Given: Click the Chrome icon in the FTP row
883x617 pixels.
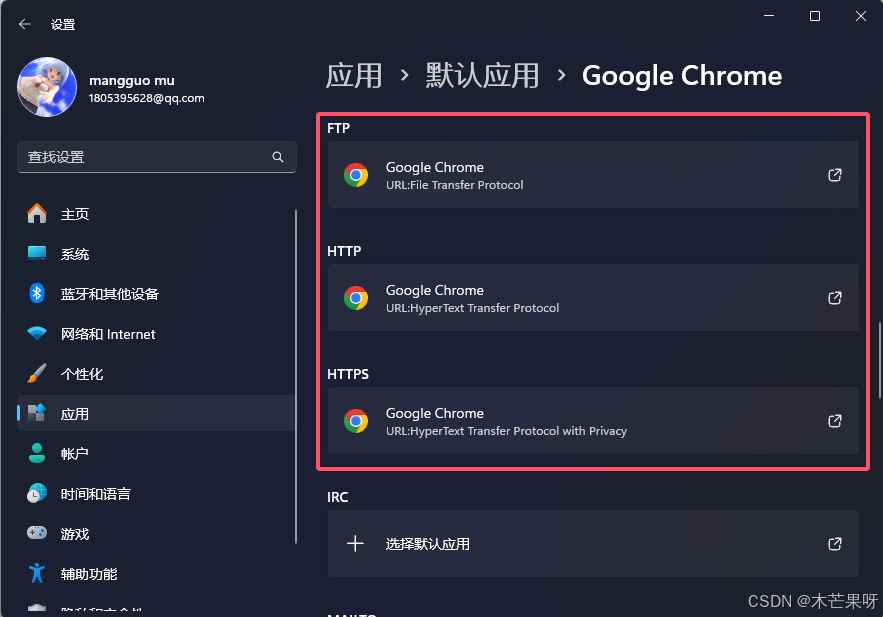Looking at the screenshot, I should coord(357,174).
